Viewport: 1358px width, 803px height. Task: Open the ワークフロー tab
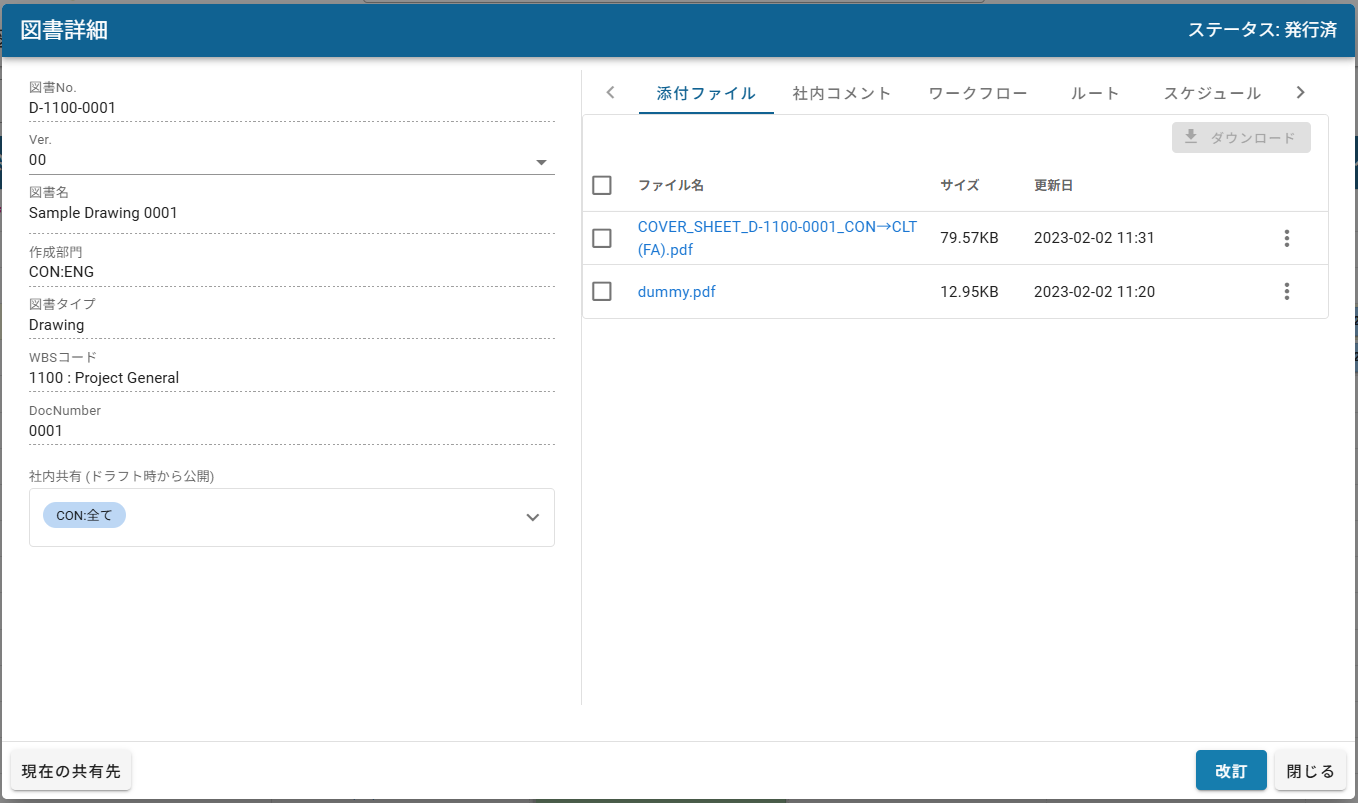point(977,92)
